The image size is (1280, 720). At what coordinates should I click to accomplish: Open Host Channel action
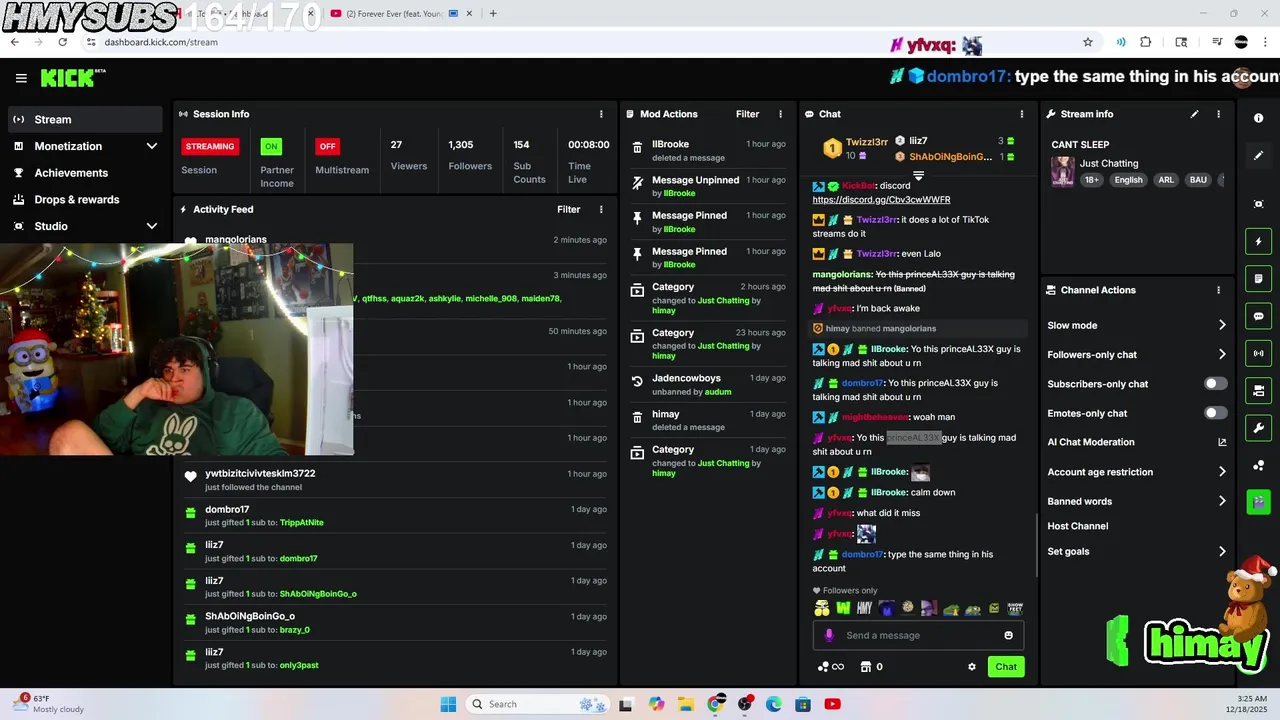(1077, 526)
